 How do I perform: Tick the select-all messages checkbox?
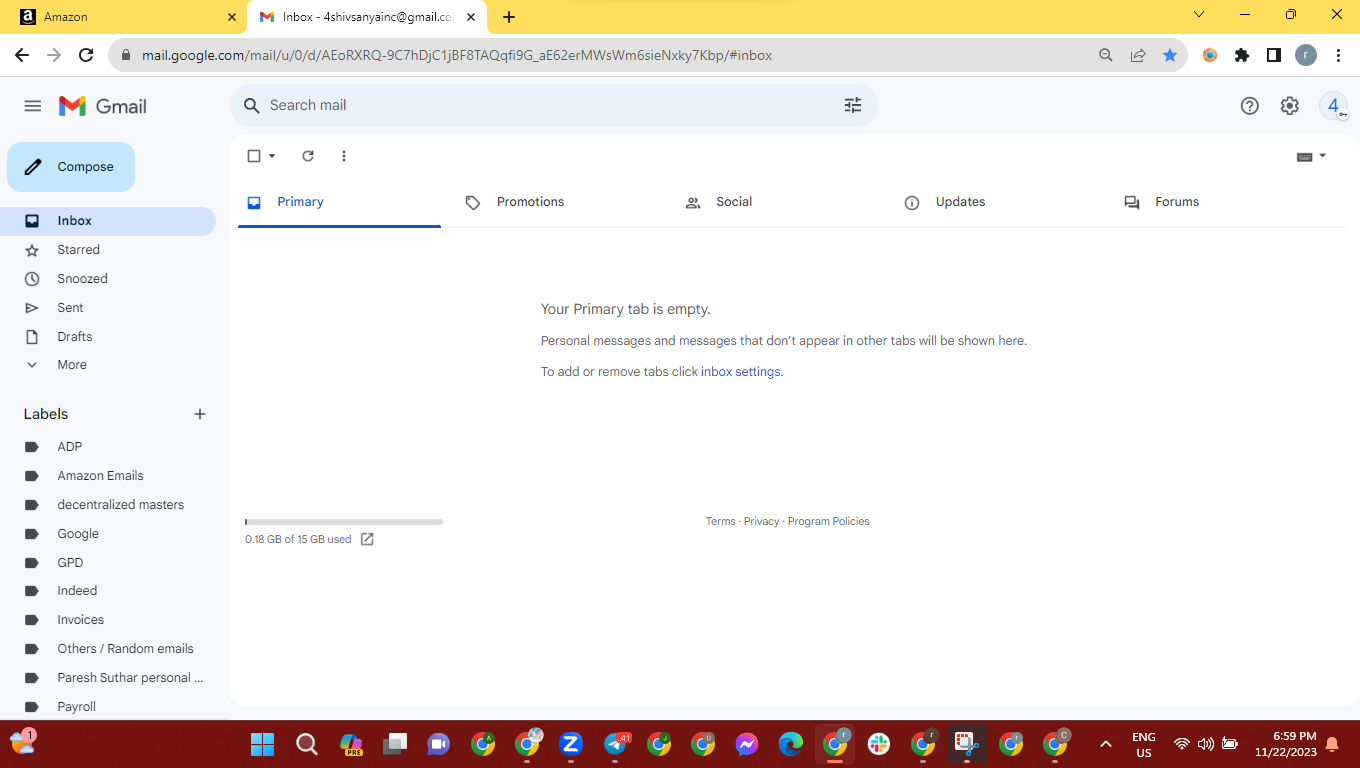tap(254, 156)
